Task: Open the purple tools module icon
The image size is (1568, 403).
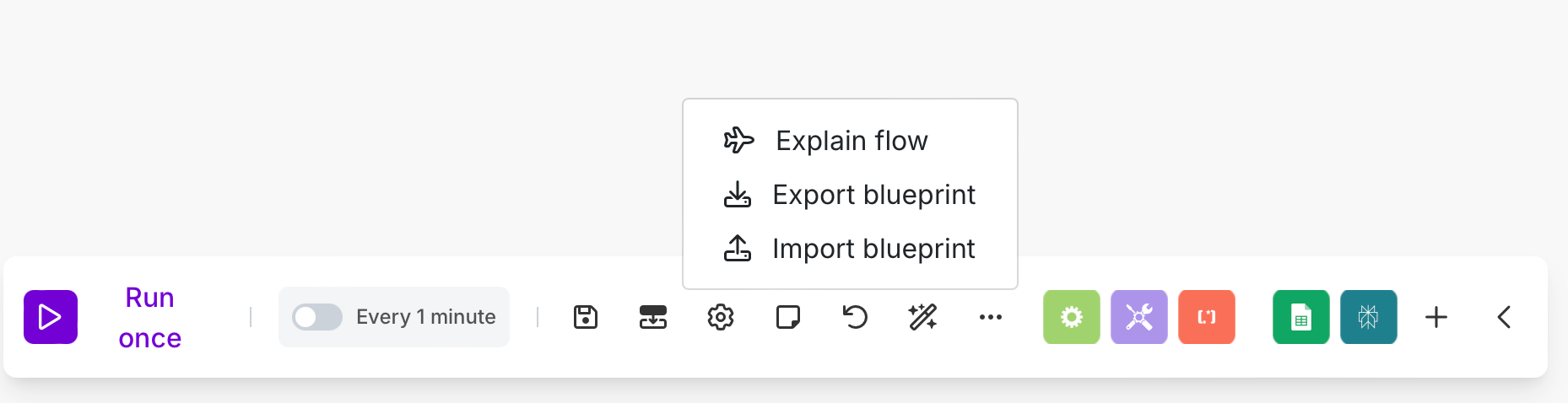Action: click(x=1139, y=317)
